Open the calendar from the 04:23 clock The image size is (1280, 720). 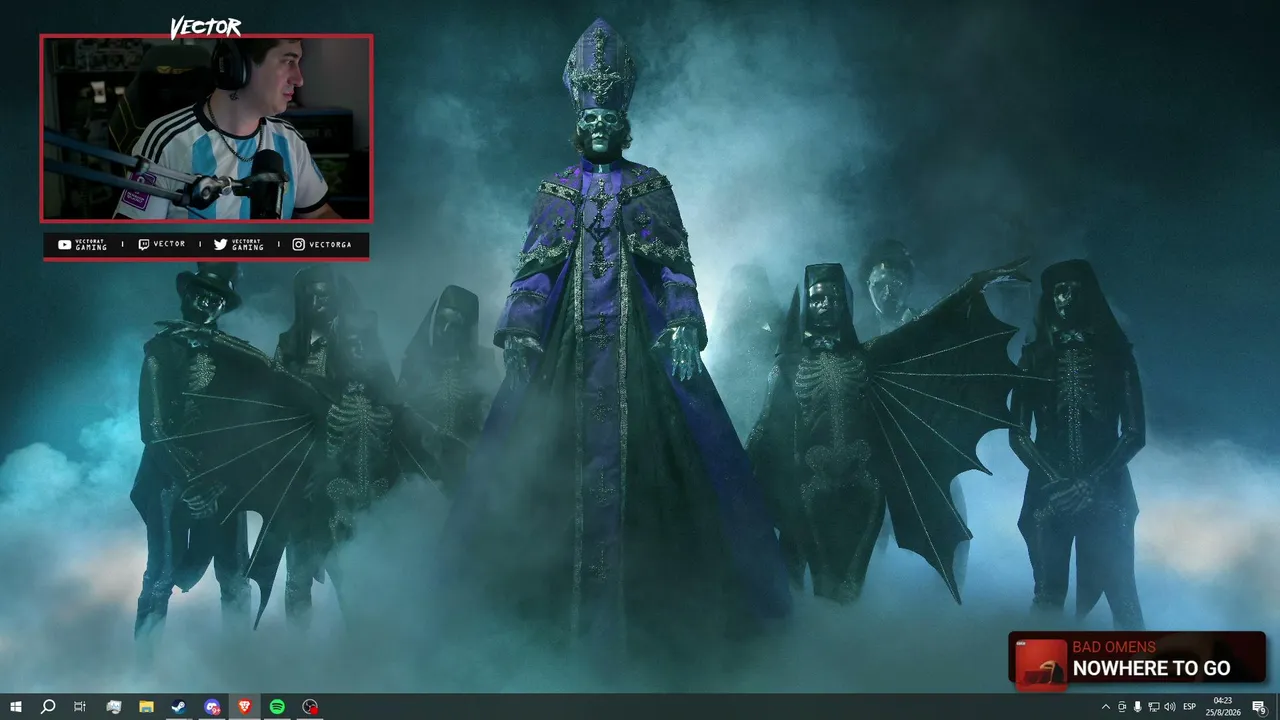click(1222, 707)
